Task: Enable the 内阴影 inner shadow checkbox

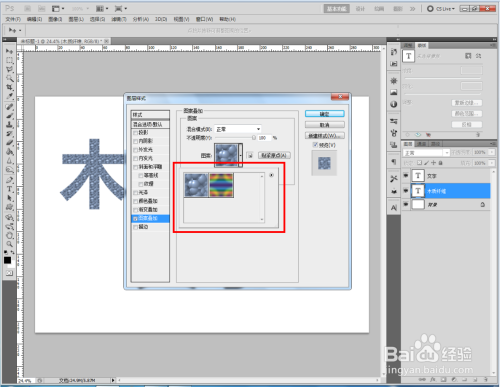Action: pos(136,141)
